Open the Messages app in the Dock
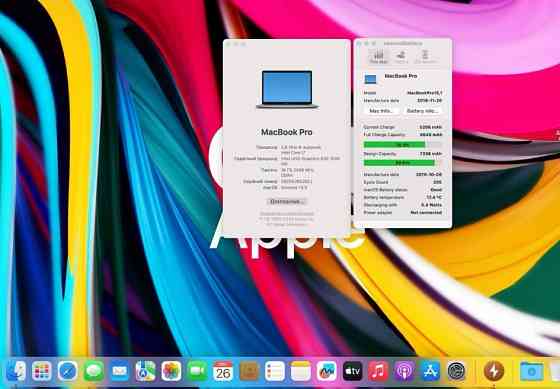The width and height of the screenshot is (560, 389). pyautogui.click(x=94, y=371)
